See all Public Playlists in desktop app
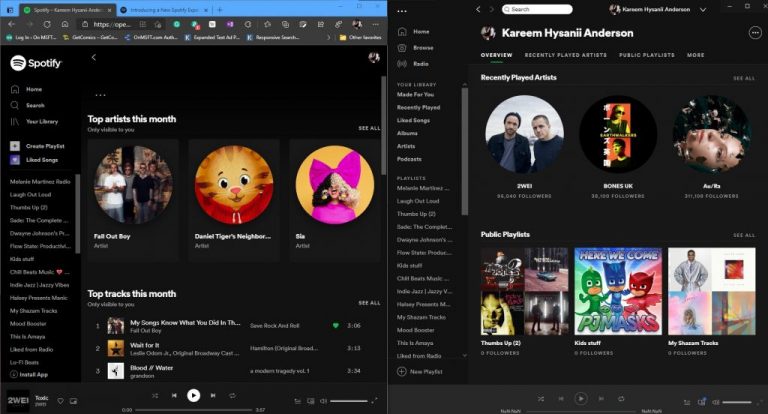Screen dimensions: 768x414 [744, 235]
